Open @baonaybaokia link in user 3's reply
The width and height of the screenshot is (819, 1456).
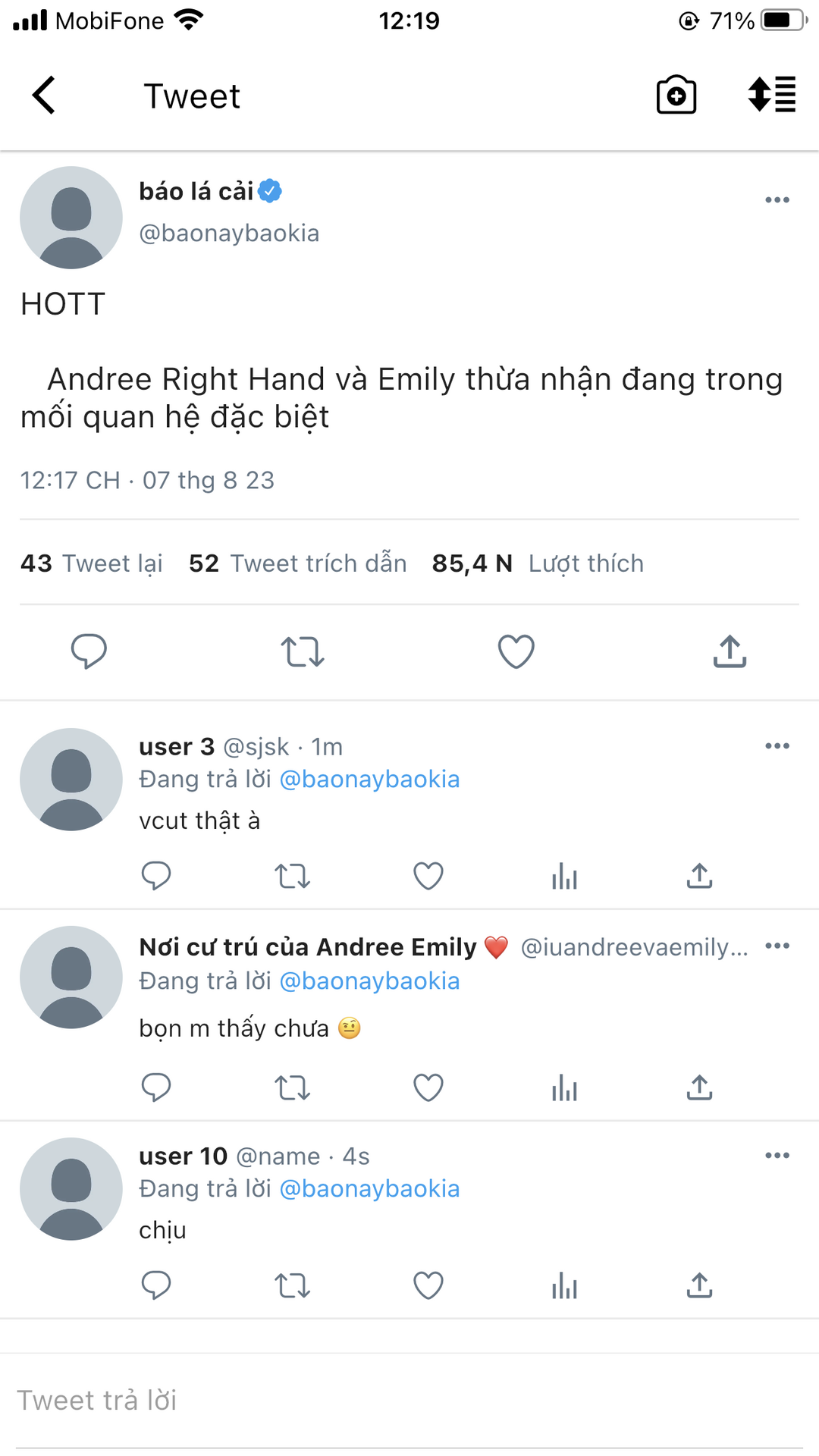pyautogui.click(x=369, y=780)
